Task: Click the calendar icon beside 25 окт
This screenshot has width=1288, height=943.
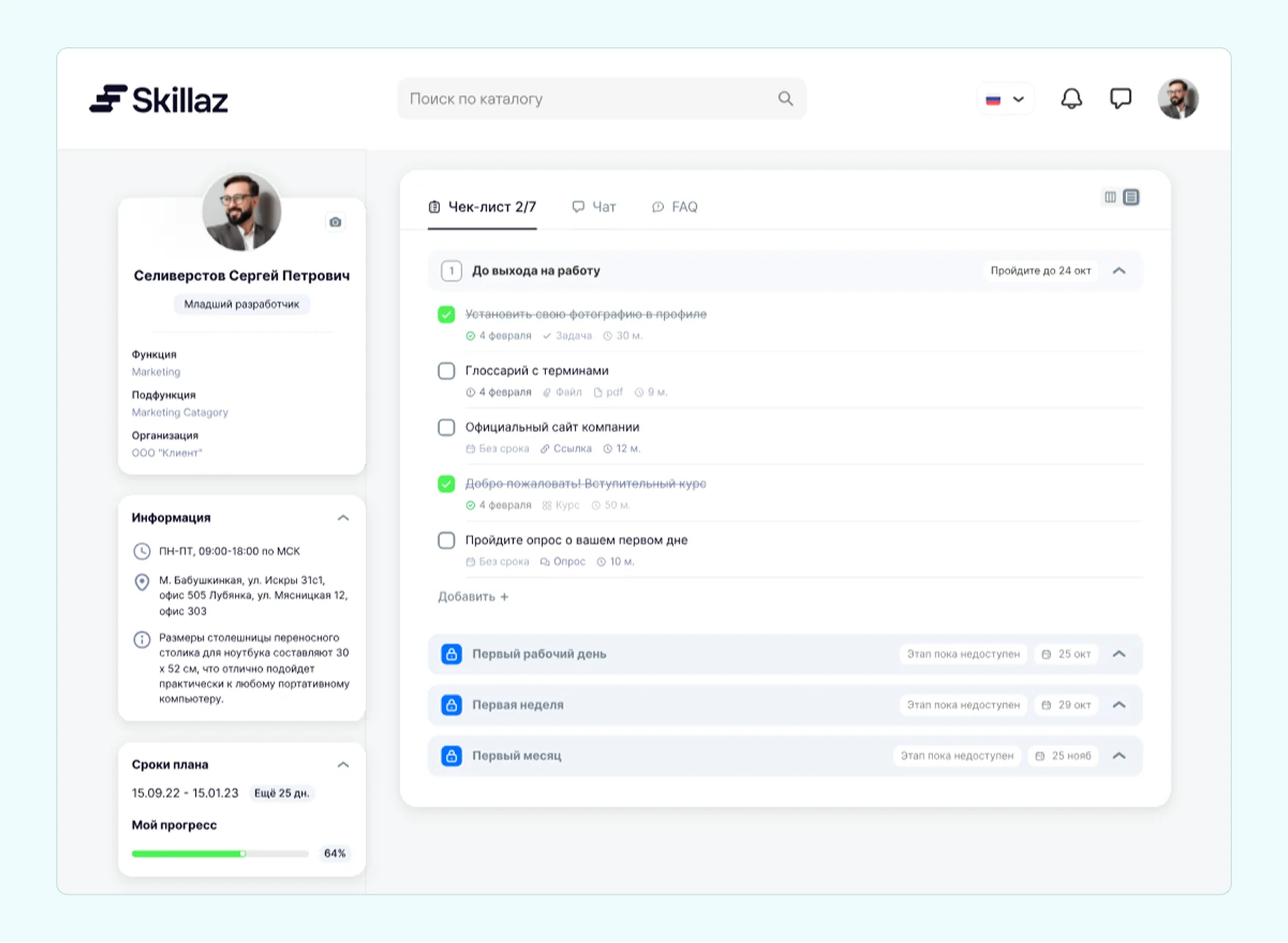Action: click(x=1046, y=654)
